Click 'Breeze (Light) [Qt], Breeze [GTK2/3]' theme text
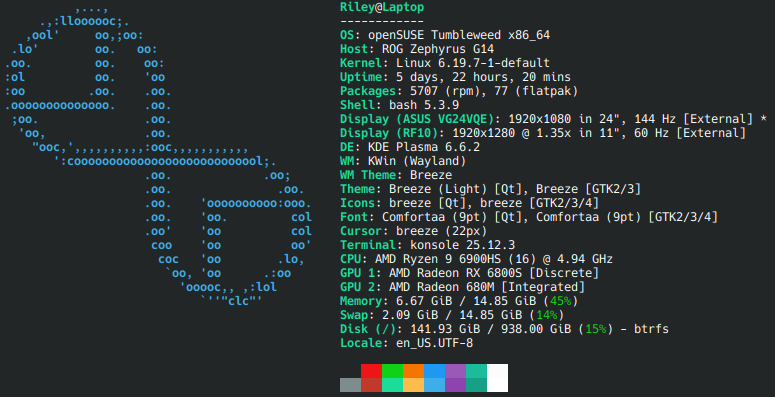The width and height of the screenshot is (775, 397). click(515, 189)
